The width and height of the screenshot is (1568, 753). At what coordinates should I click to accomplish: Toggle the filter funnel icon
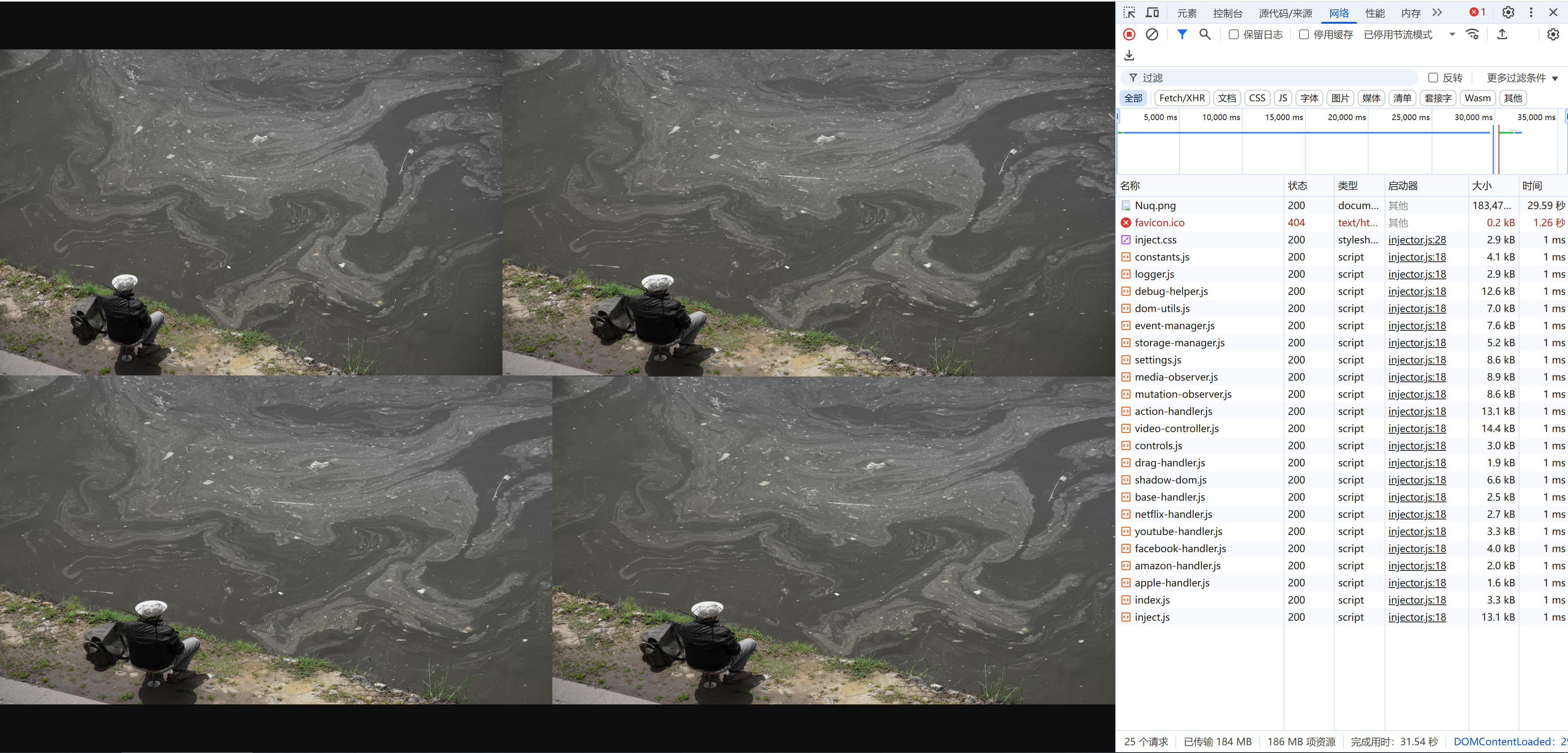(x=1182, y=35)
